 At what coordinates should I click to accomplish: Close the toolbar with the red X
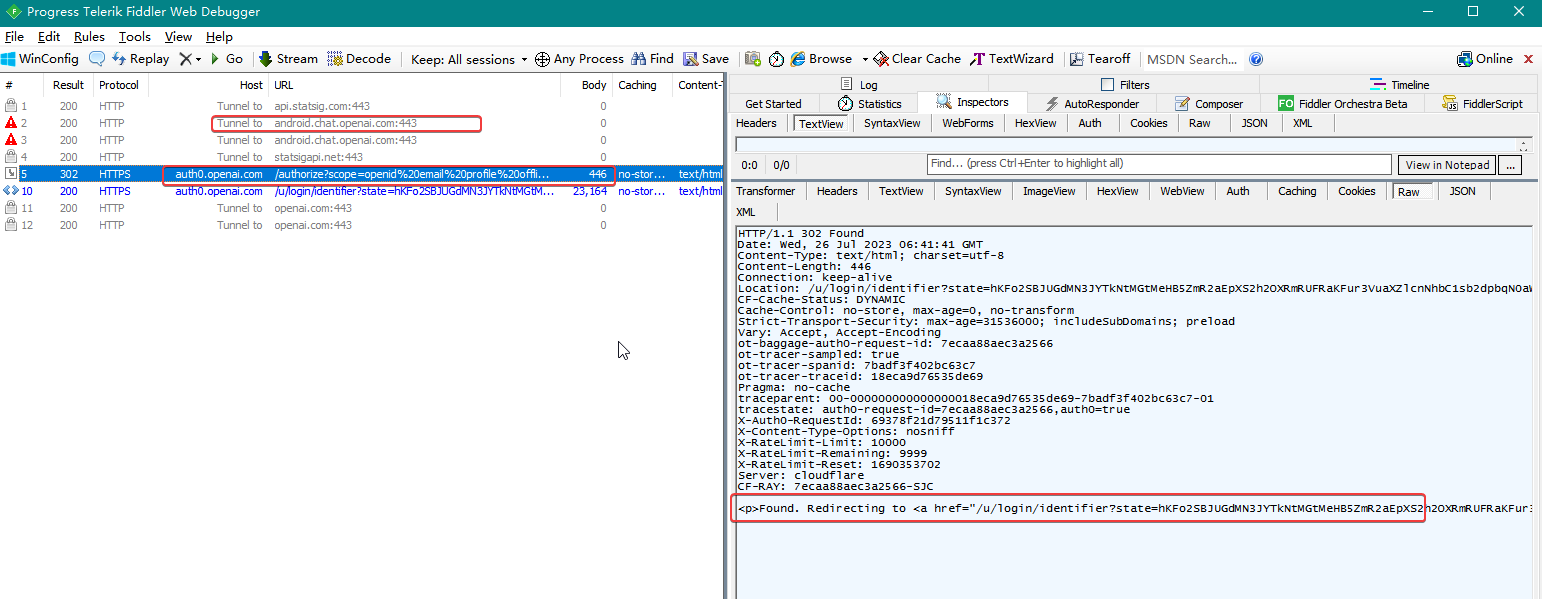coord(1528,59)
